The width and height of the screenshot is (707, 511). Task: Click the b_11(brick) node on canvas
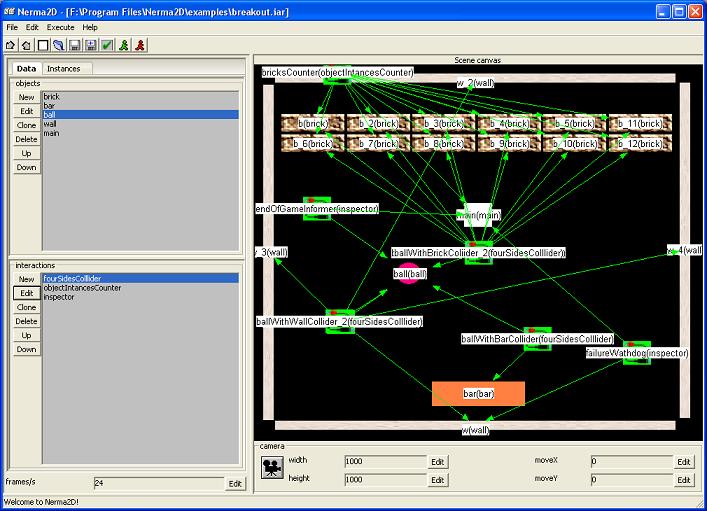coord(637,123)
